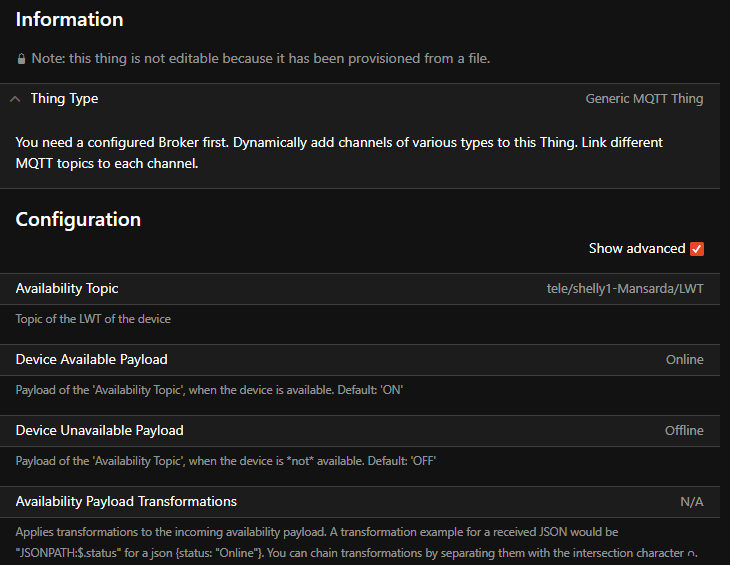730x565 pixels.
Task: Click the JSONPATH transformation help text
Action: click(x=356, y=542)
